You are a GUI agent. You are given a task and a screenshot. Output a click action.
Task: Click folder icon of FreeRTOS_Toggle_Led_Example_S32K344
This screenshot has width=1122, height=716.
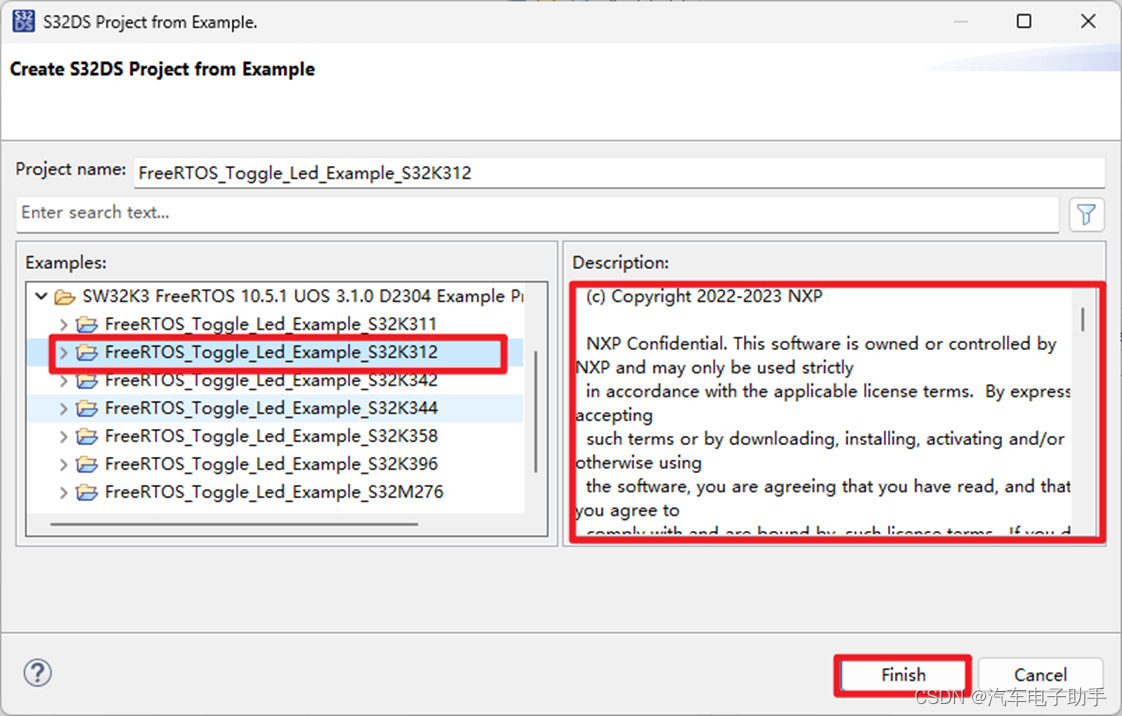tap(87, 408)
